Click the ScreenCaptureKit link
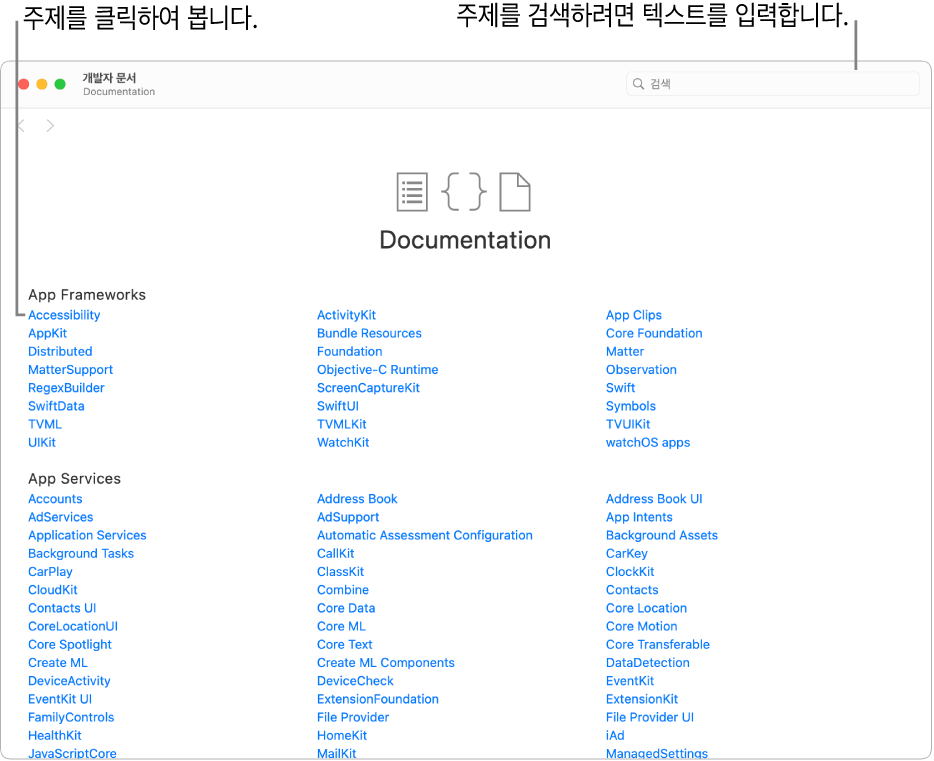The height and width of the screenshot is (761, 934). click(x=368, y=388)
